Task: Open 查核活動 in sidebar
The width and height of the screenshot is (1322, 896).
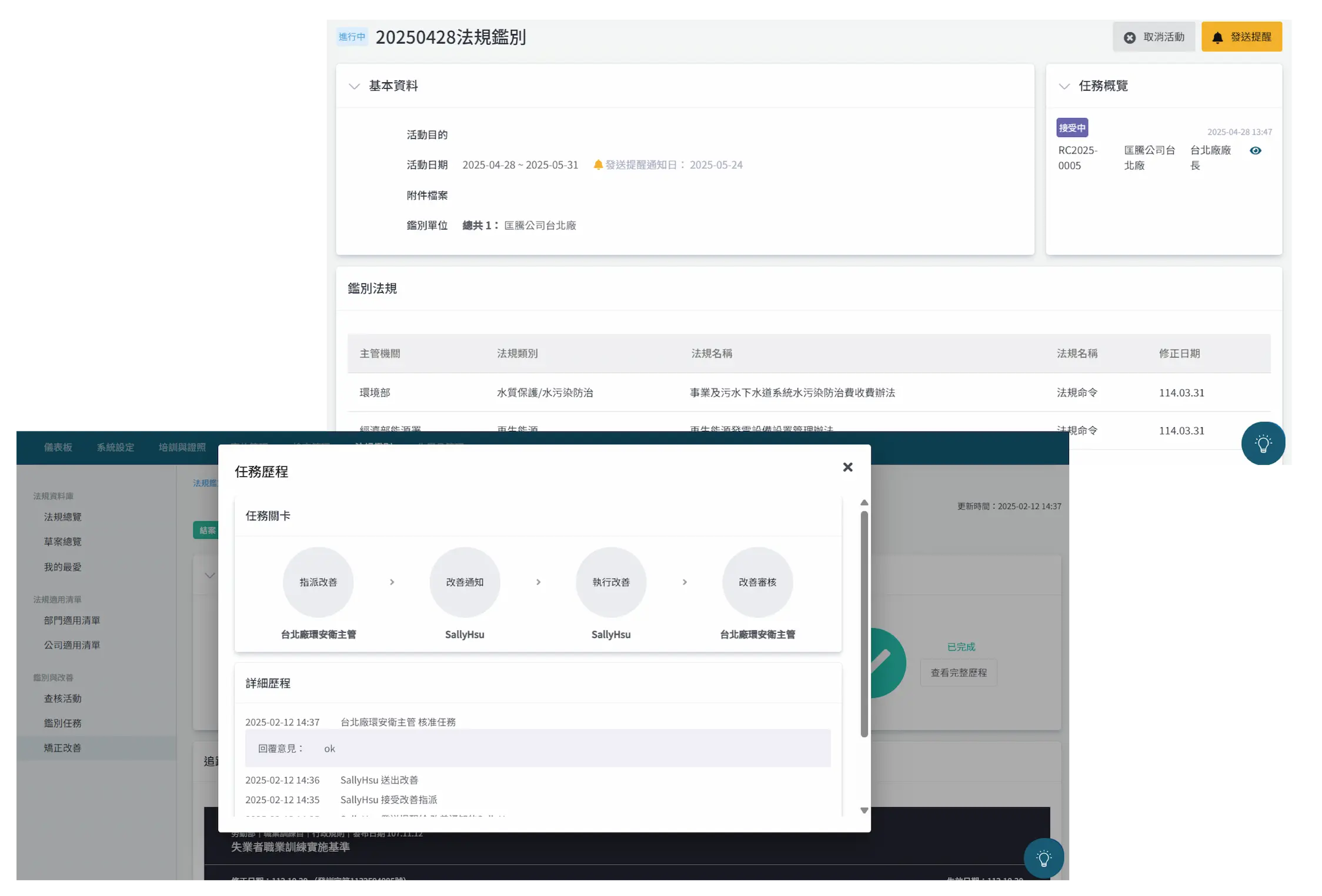Action: point(62,698)
